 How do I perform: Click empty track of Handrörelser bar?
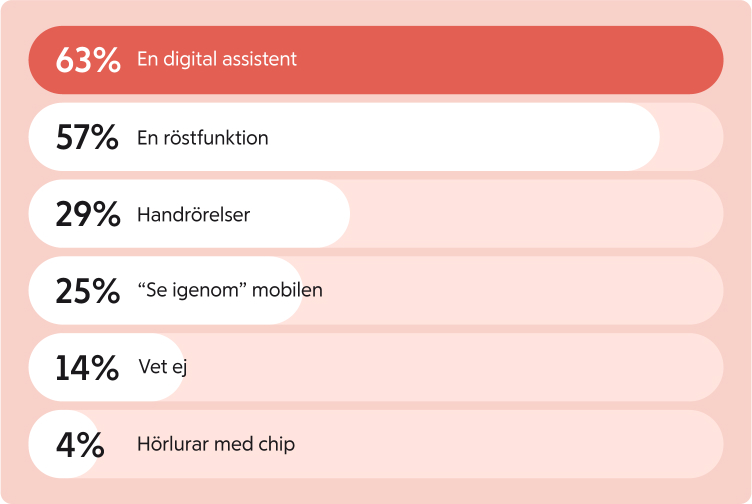536,214
